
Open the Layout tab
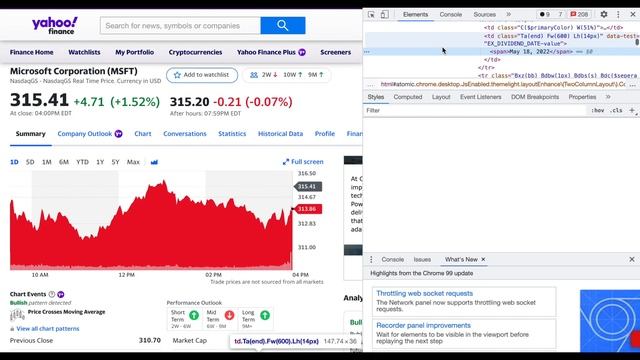441,97
